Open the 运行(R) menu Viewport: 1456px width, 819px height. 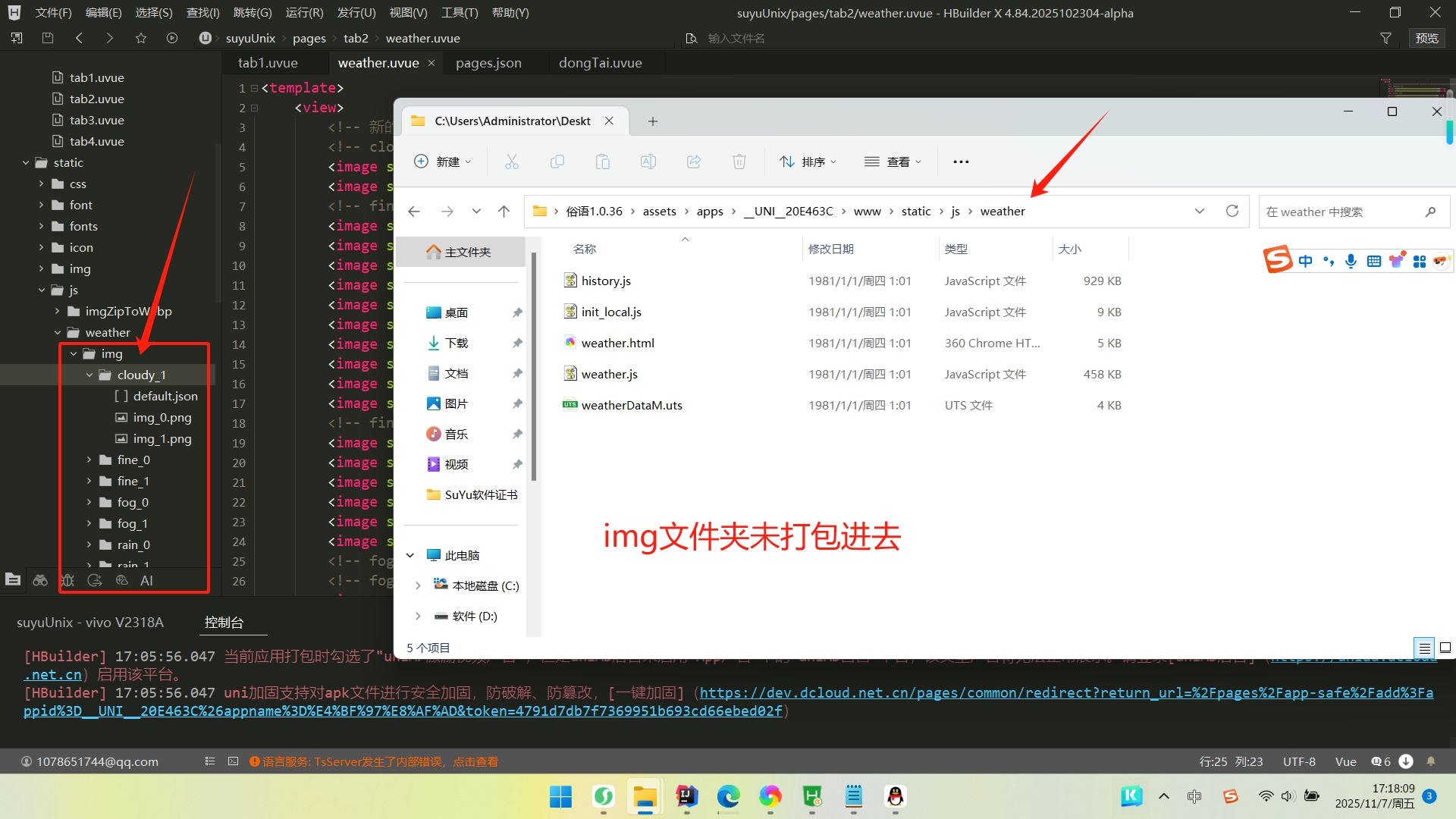(x=304, y=12)
